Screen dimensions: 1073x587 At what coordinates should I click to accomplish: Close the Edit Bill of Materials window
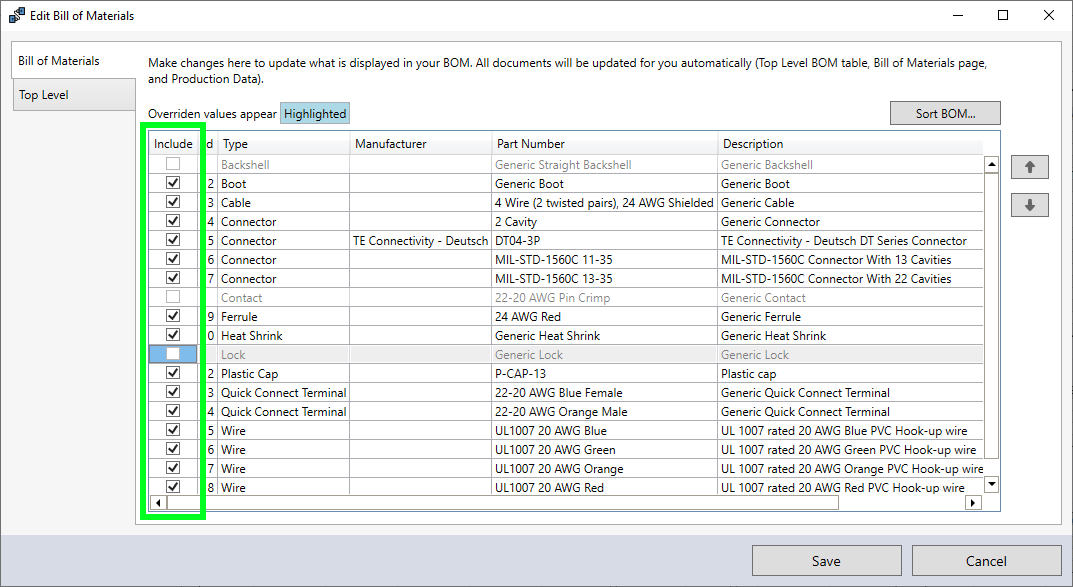tap(1048, 15)
